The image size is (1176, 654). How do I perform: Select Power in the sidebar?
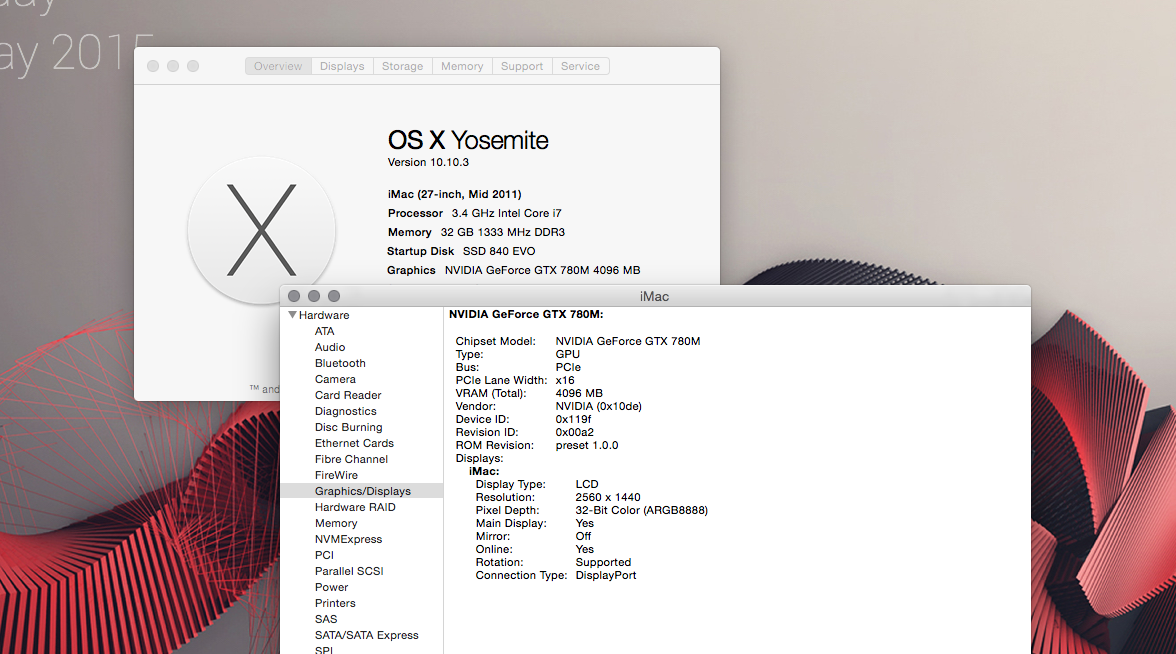(x=332, y=587)
